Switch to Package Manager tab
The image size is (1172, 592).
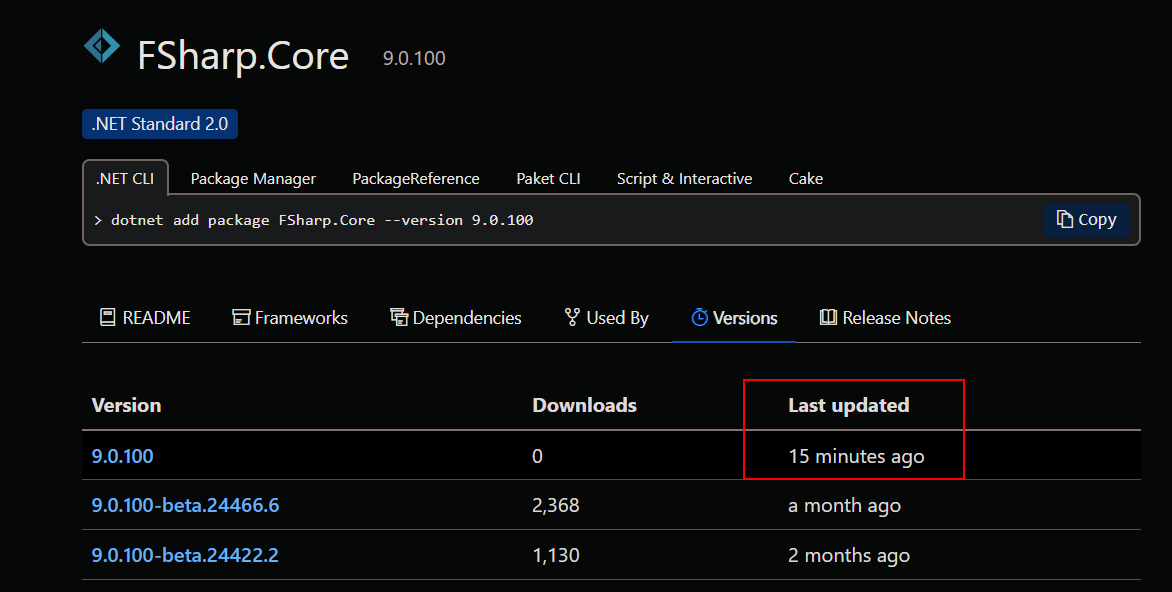253,179
